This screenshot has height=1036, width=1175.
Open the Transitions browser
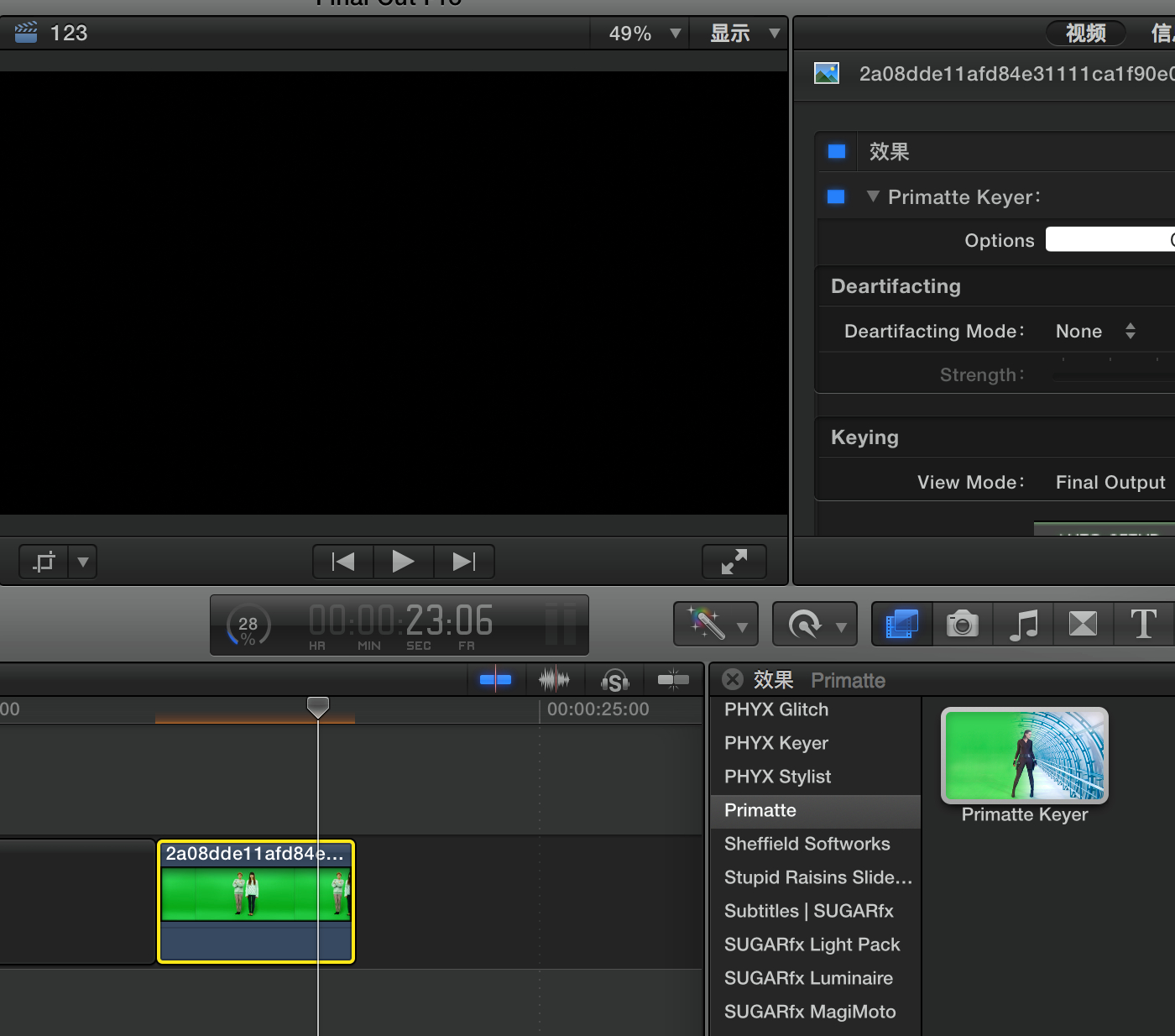[x=1083, y=625]
